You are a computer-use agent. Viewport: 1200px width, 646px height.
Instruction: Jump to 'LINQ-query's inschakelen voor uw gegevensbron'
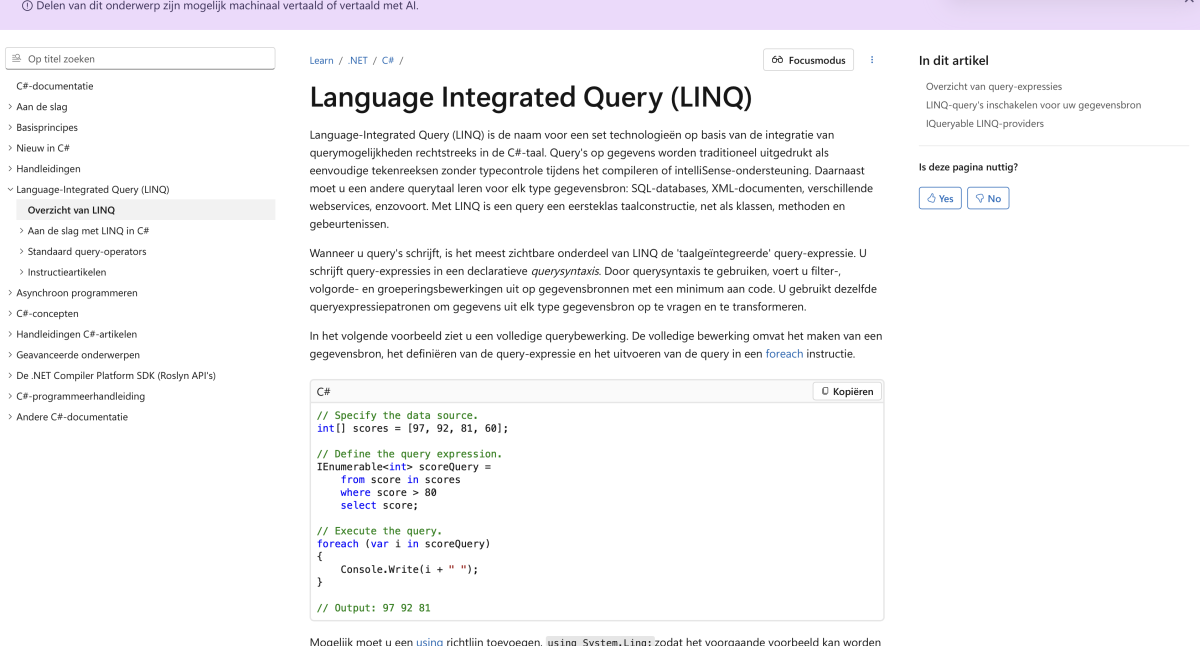click(x=1033, y=105)
